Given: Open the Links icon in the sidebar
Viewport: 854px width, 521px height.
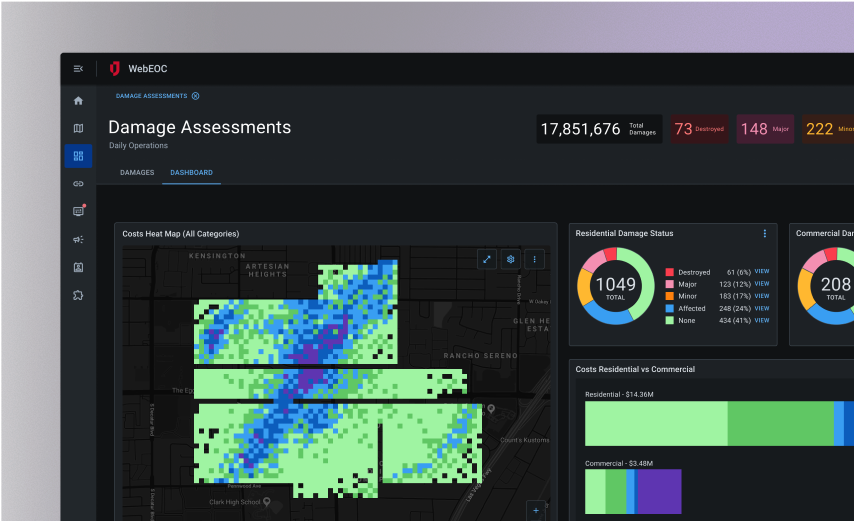Looking at the screenshot, I should [78, 184].
